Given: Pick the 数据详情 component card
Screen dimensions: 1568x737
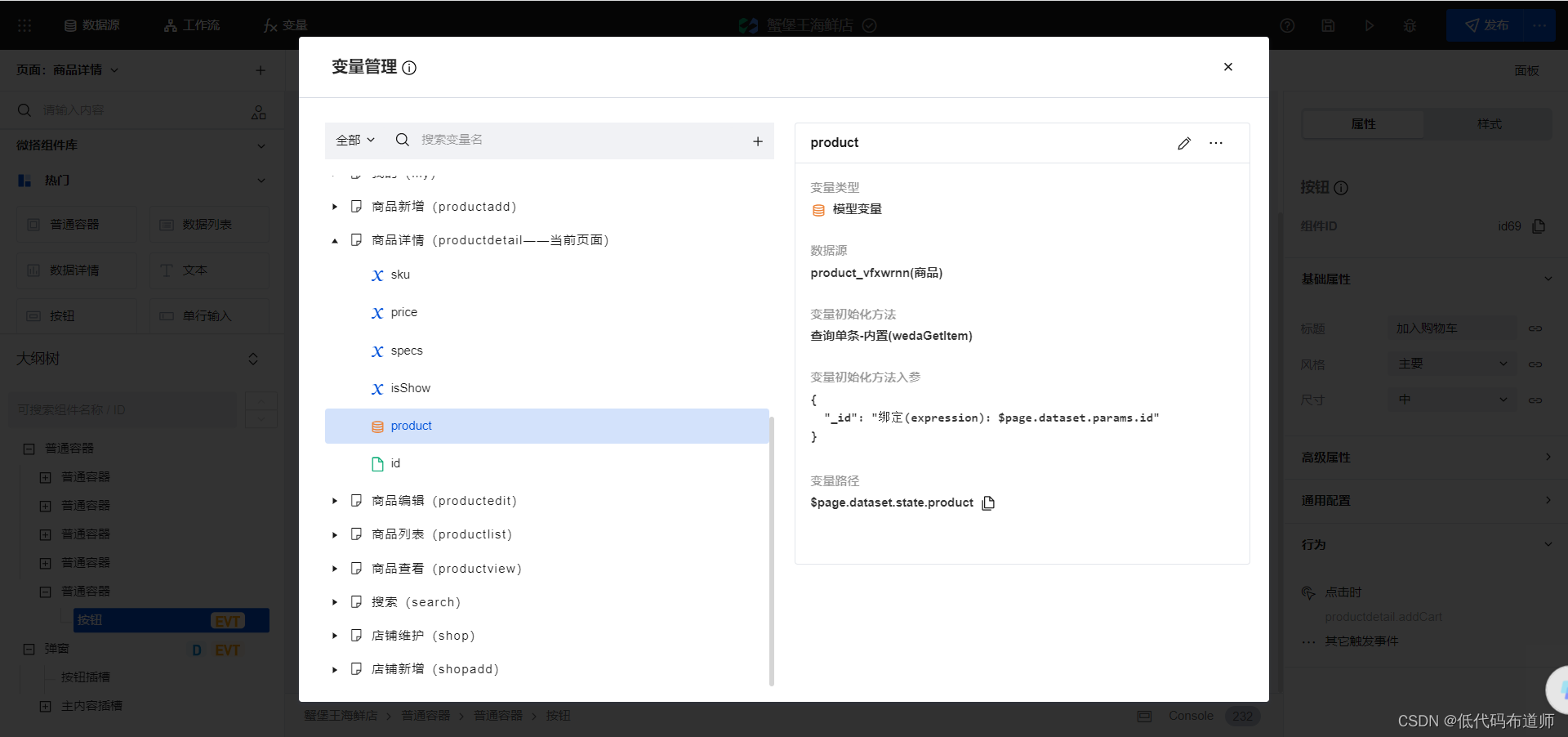Looking at the screenshot, I should coord(77,270).
